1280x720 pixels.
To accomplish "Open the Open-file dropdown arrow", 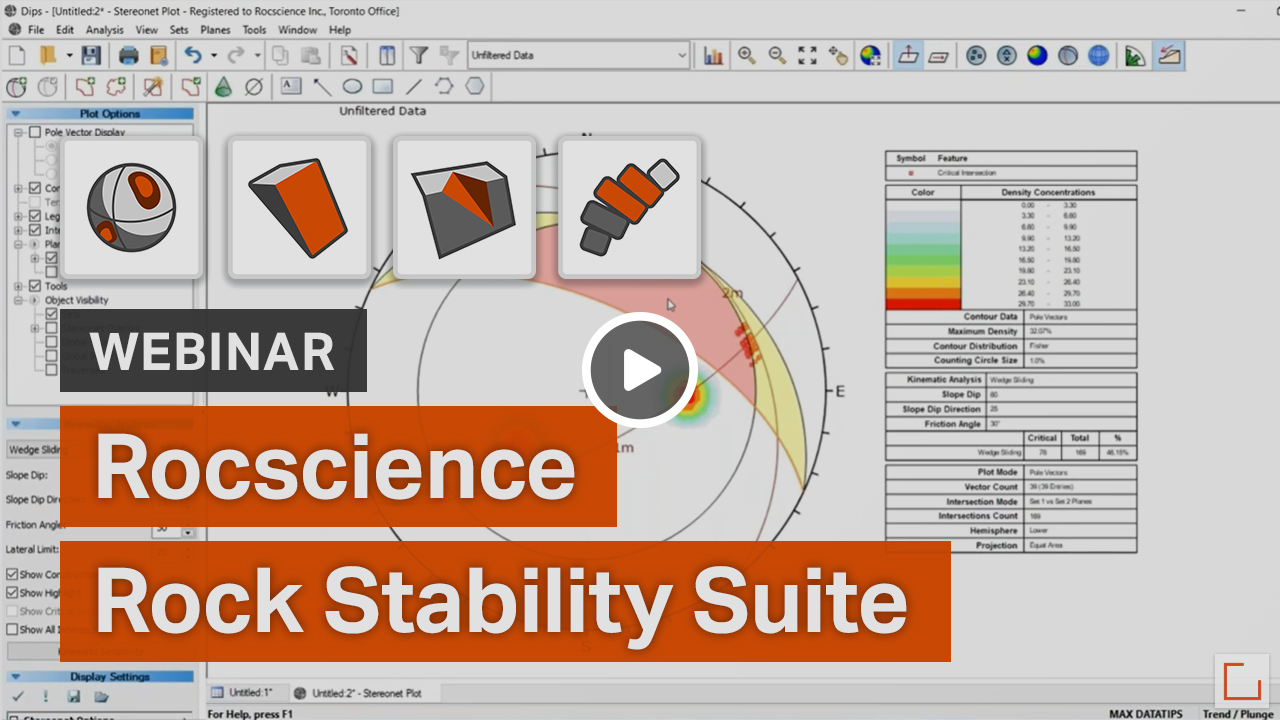I will (69, 55).
